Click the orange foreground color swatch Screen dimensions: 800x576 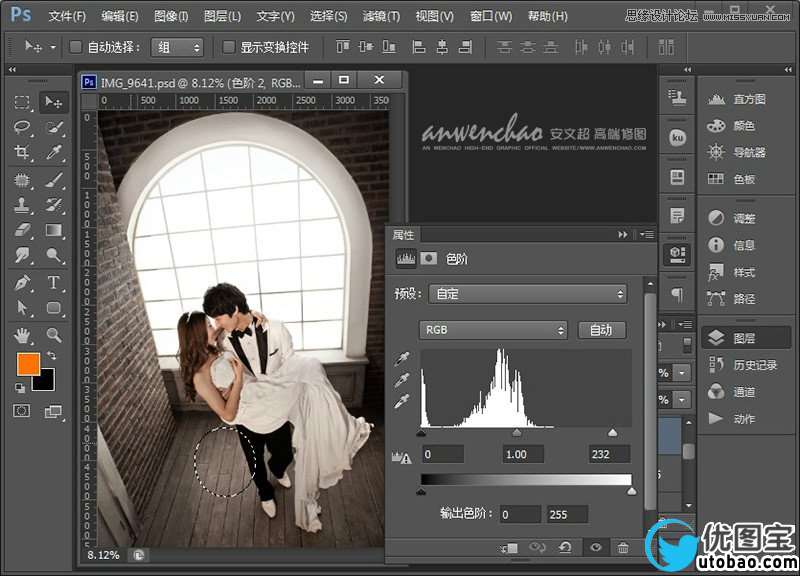[28, 364]
